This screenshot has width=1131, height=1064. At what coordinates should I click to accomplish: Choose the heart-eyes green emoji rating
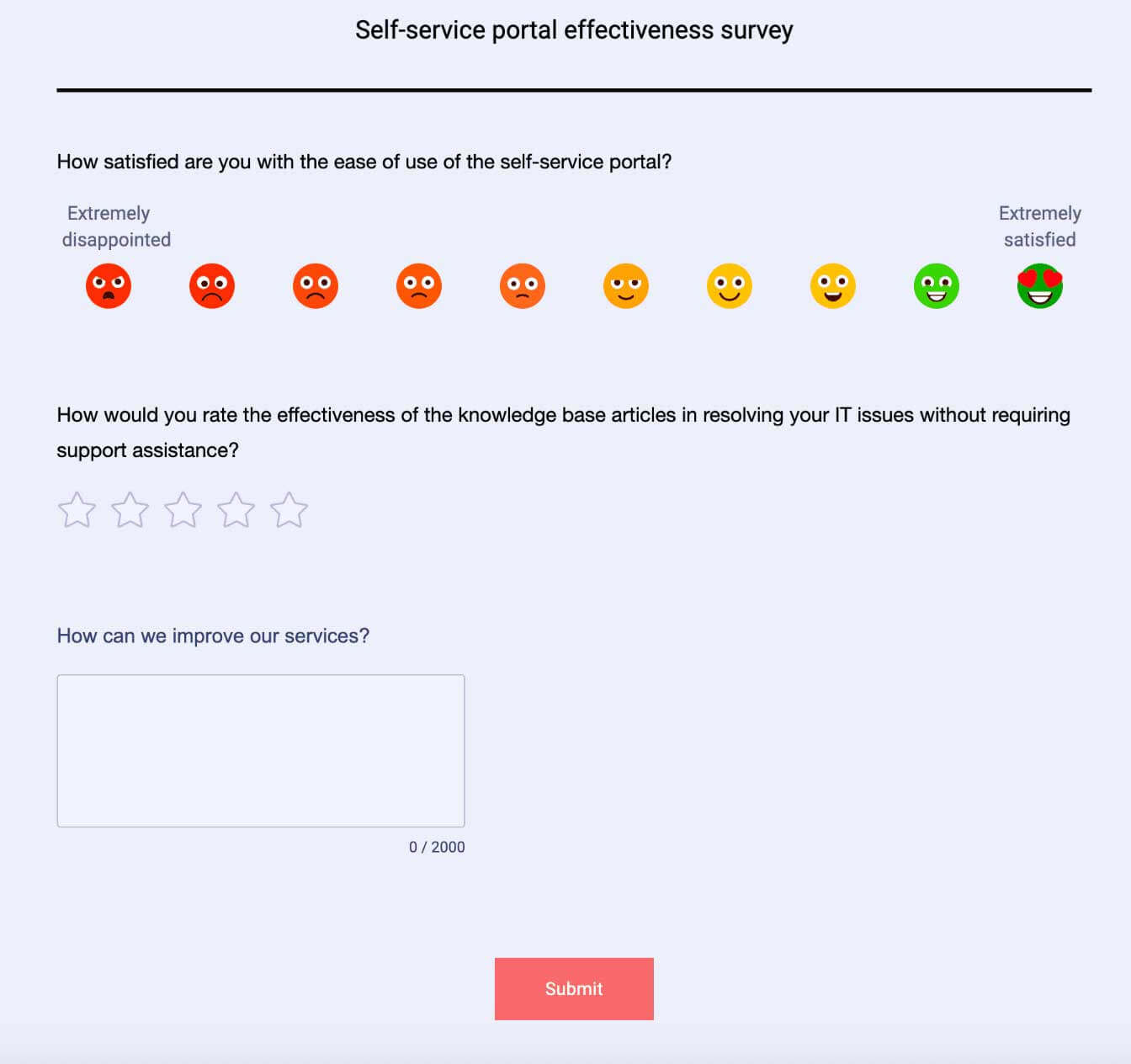tap(1040, 286)
